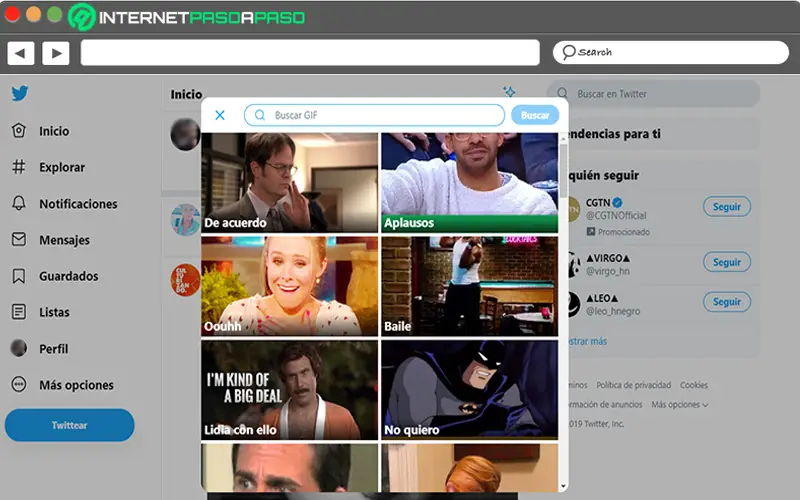Image resolution: width=800 pixels, height=500 pixels.
Task: Select the Oouhh GIF category
Action: pos(289,286)
